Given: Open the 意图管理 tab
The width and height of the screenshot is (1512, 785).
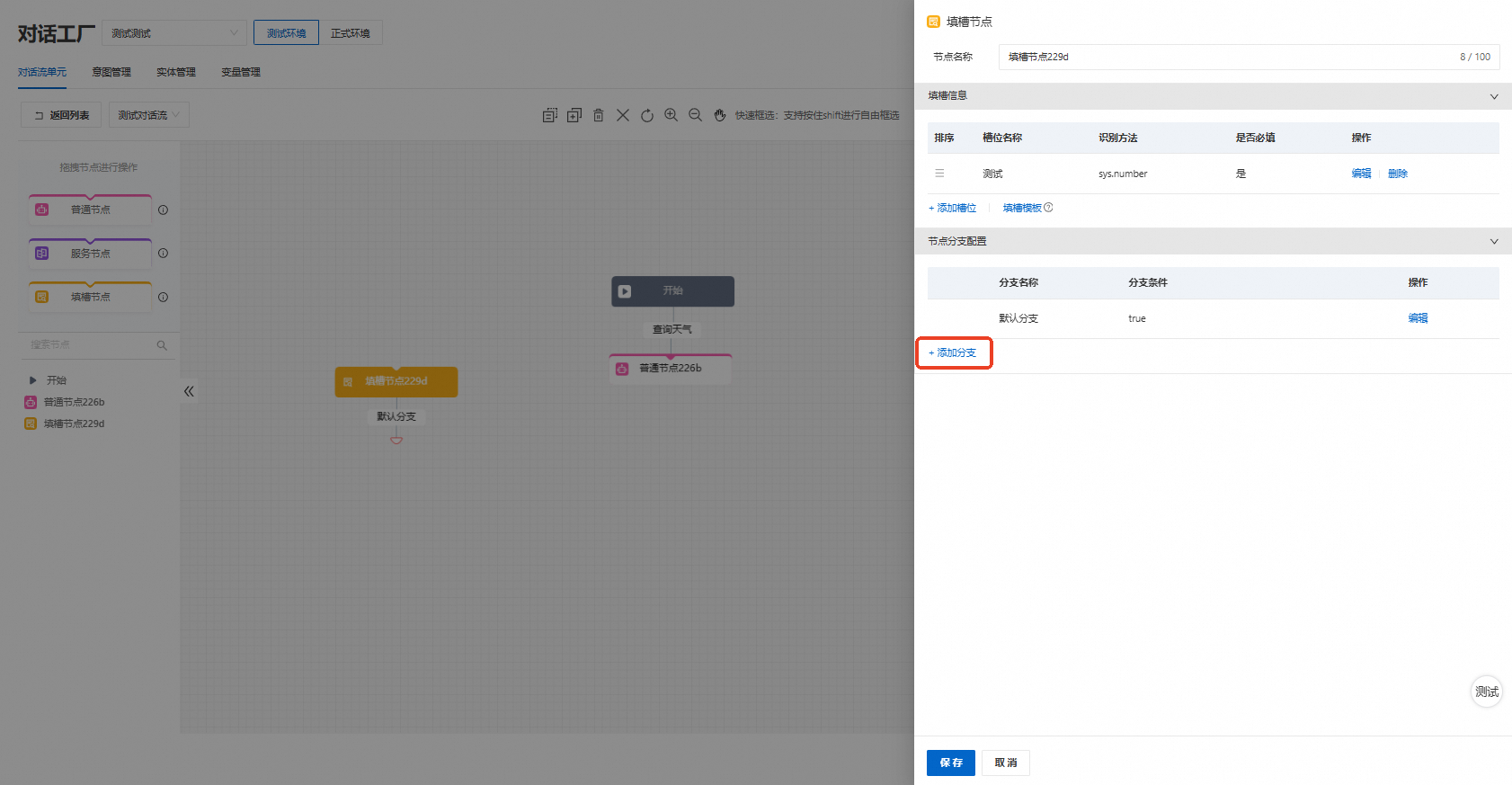Looking at the screenshot, I should (111, 72).
